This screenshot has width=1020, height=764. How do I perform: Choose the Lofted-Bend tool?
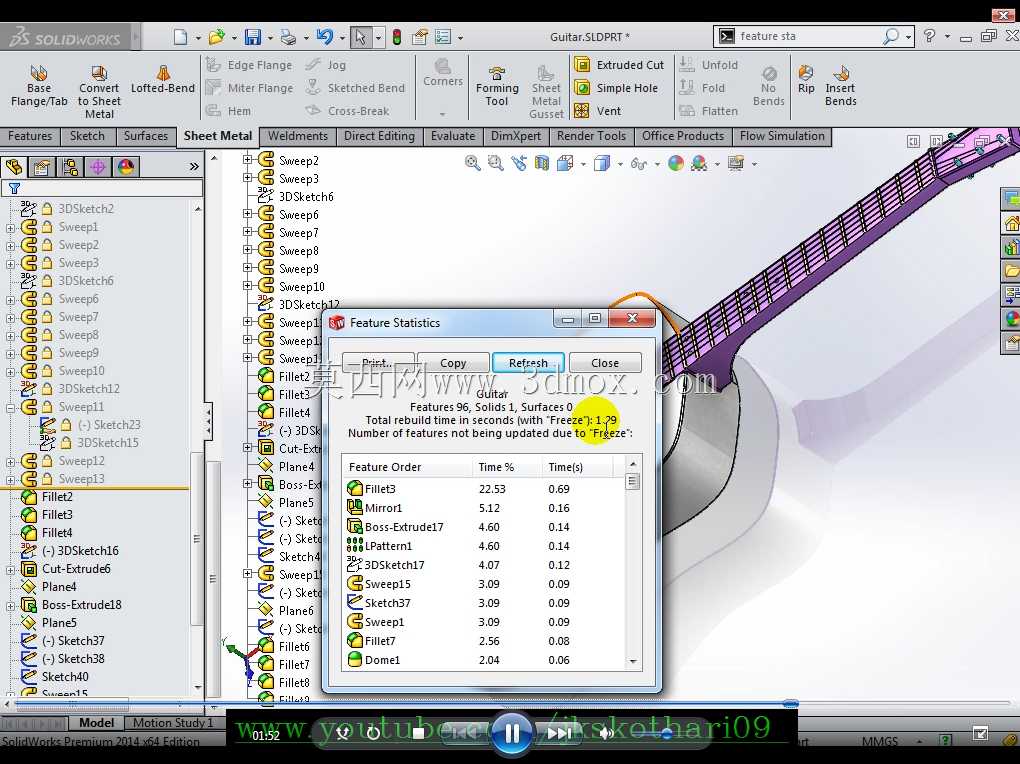coord(163,79)
